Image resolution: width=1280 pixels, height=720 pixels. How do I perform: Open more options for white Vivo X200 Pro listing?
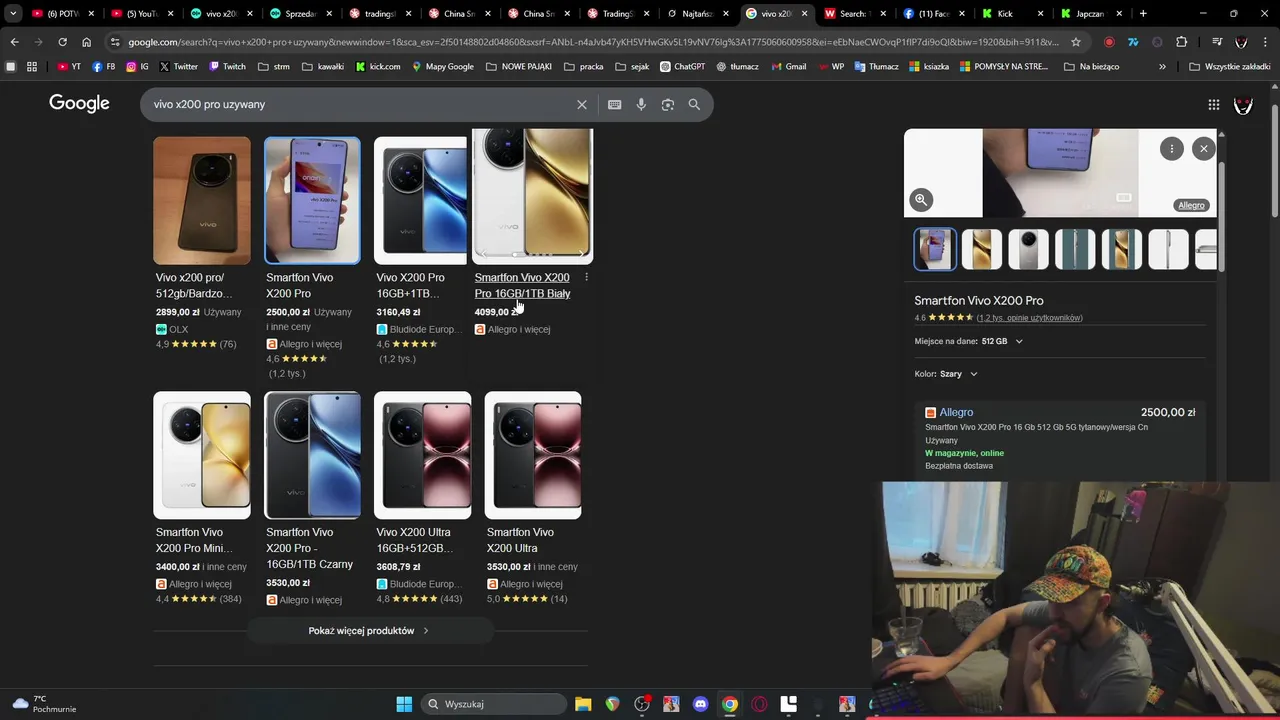[586, 277]
